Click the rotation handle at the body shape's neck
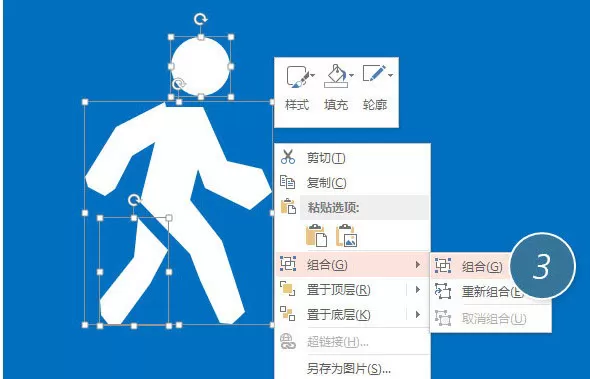The width and height of the screenshot is (590, 379). point(179,84)
